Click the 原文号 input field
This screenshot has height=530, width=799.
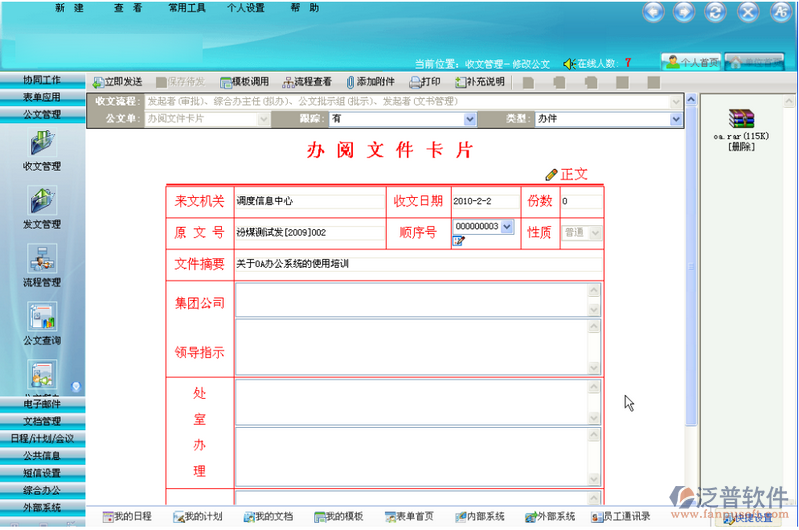click(x=309, y=233)
